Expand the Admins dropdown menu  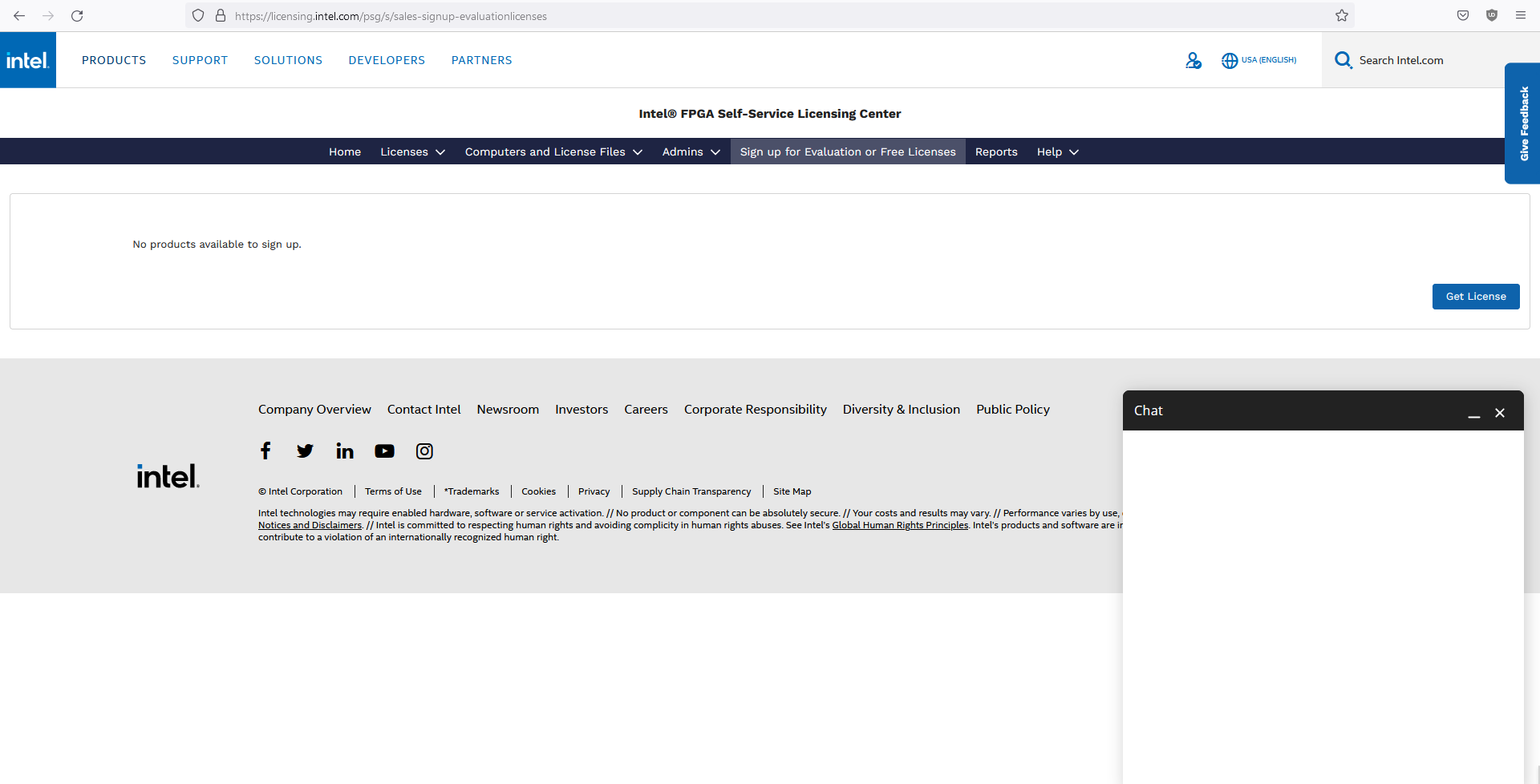click(x=691, y=152)
